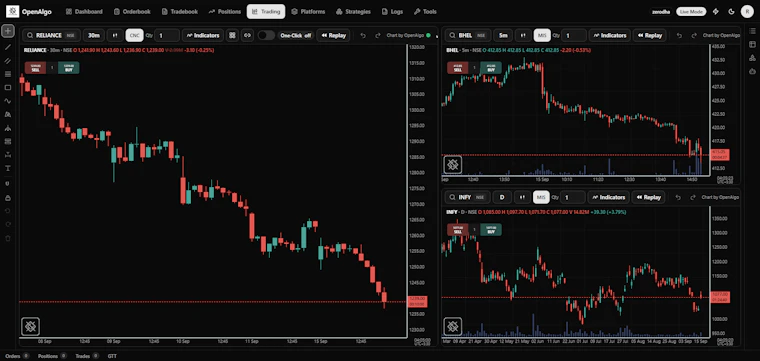This screenshot has height=361, width=760.
Task: Click BUY button on RELIANCE chart
Action: click(x=69, y=68)
